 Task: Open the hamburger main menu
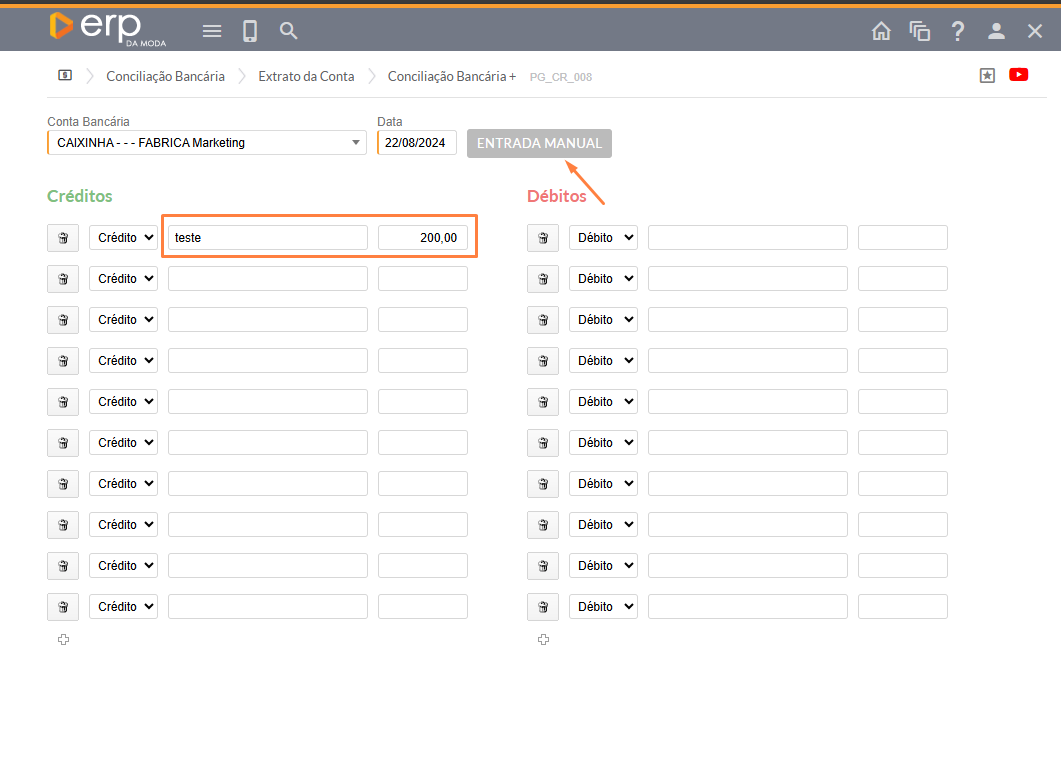pos(212,31)
